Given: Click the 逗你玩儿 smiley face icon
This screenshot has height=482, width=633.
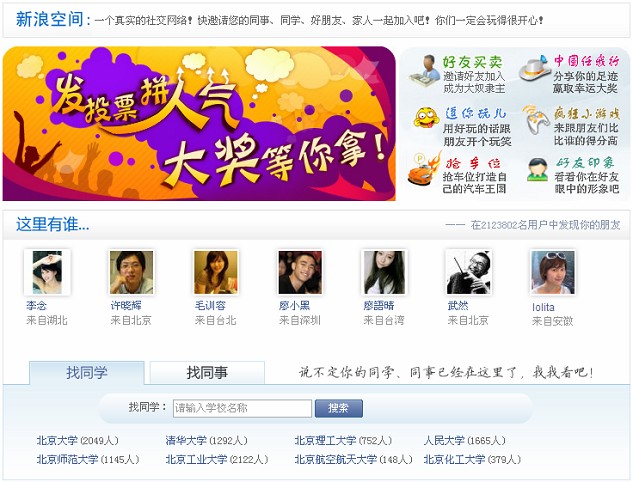Looking at the screenshot, I should pos(426,118).
